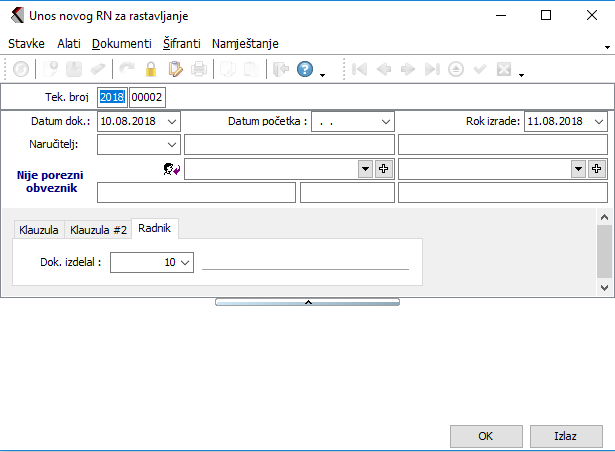Click the contact person icon under Naručitelj
Viewport: 615px width, 452px height.
click(x=172, y=170)
